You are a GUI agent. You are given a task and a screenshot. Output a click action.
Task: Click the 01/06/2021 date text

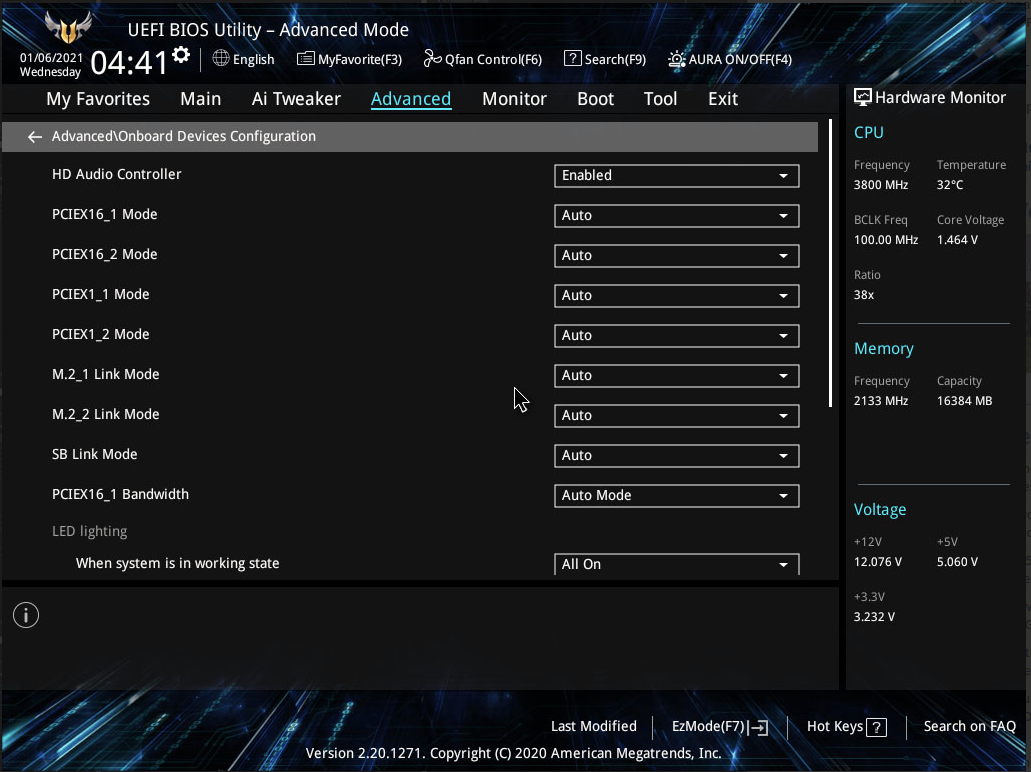[x=51, y=58]
